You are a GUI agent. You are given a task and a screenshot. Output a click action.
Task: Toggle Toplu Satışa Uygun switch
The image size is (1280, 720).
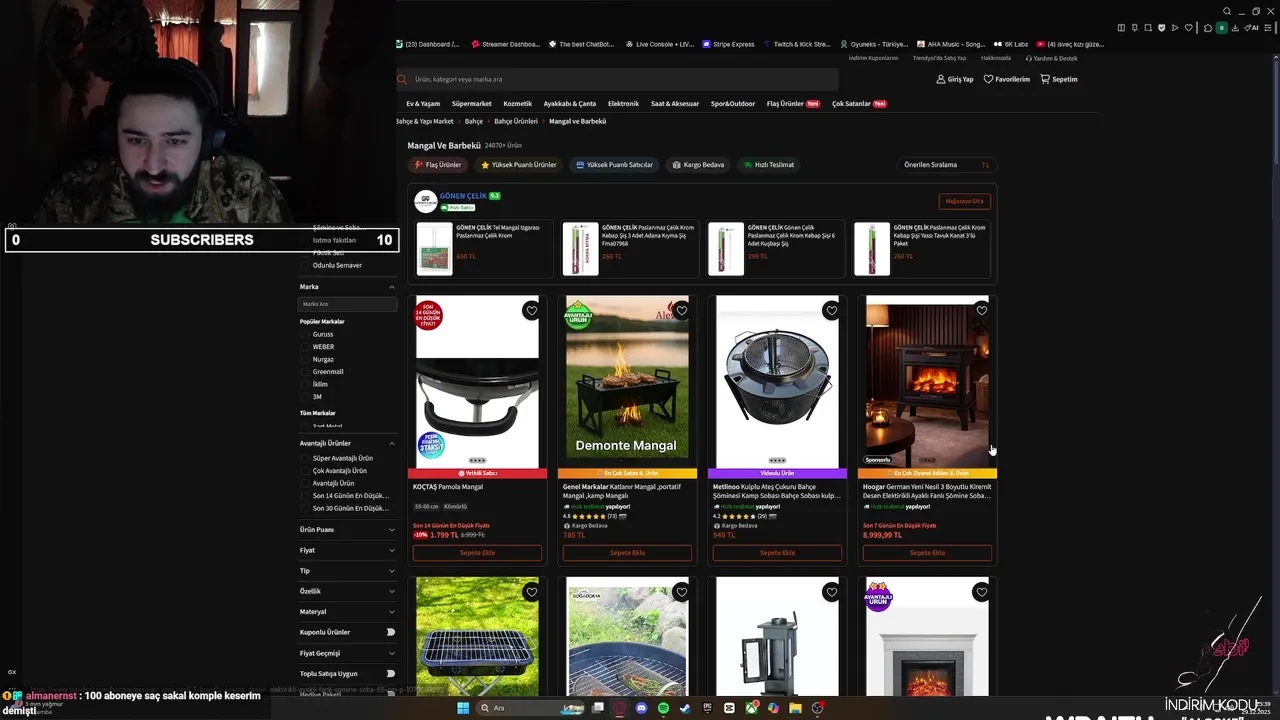coord(390,674)
